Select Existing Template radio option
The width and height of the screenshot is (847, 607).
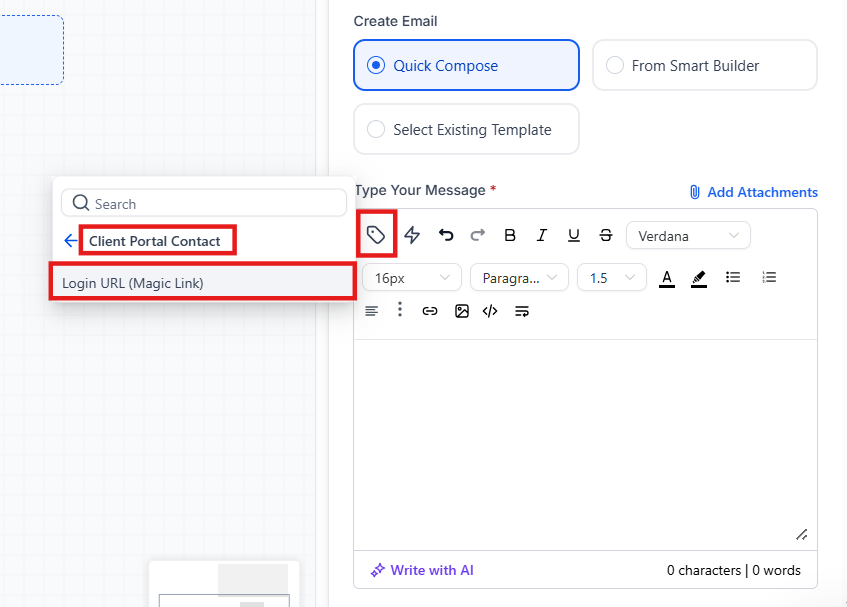click(466, 130)
